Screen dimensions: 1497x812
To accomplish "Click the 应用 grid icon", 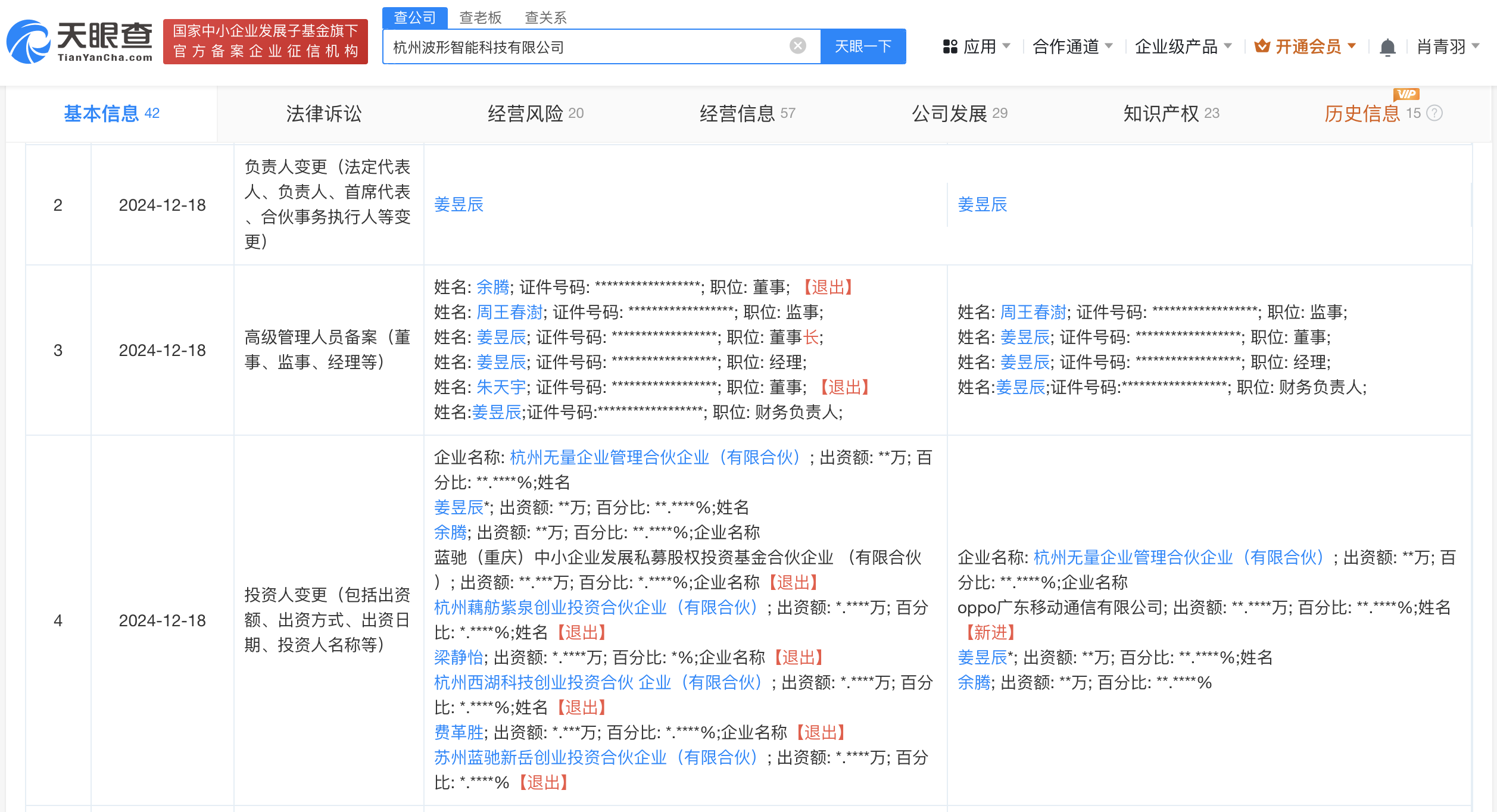I will click(950, 46).
